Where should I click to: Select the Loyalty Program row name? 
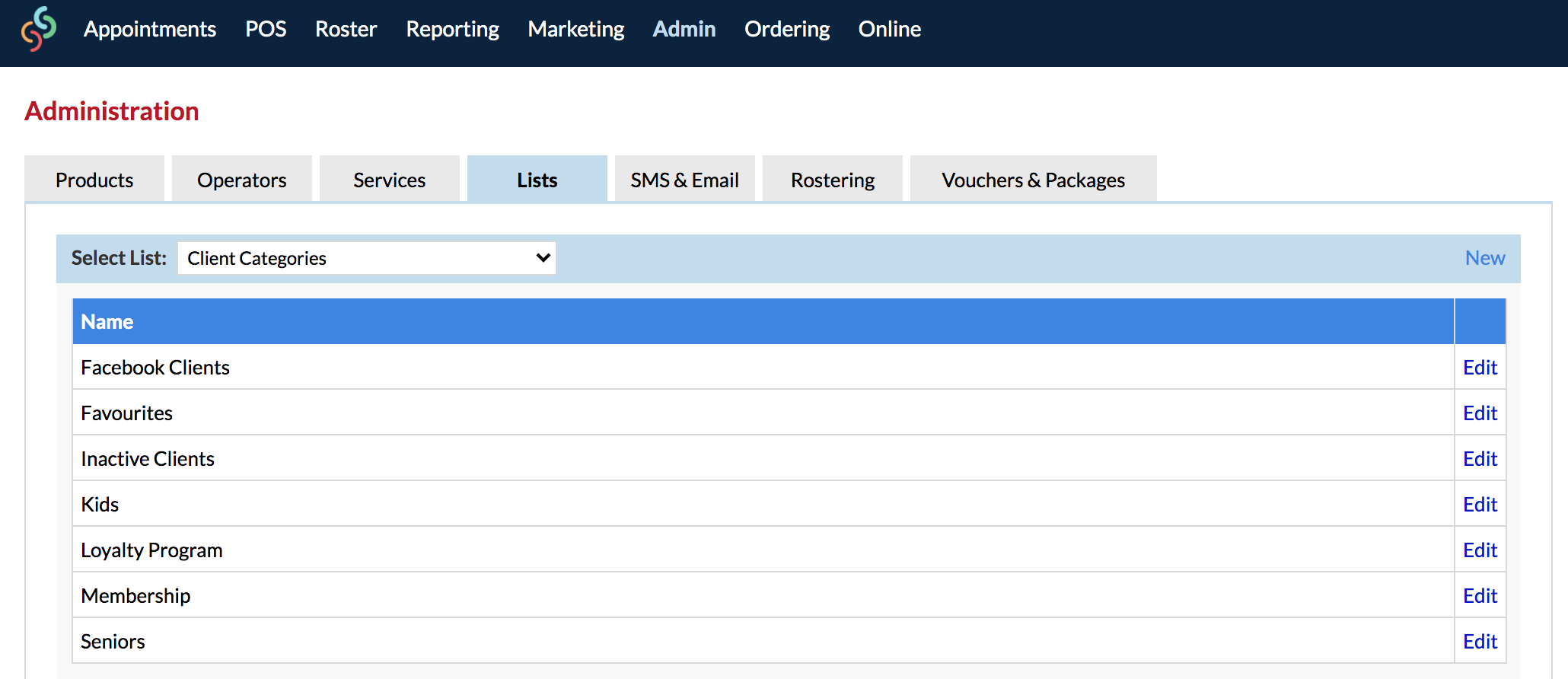point(151,550)
